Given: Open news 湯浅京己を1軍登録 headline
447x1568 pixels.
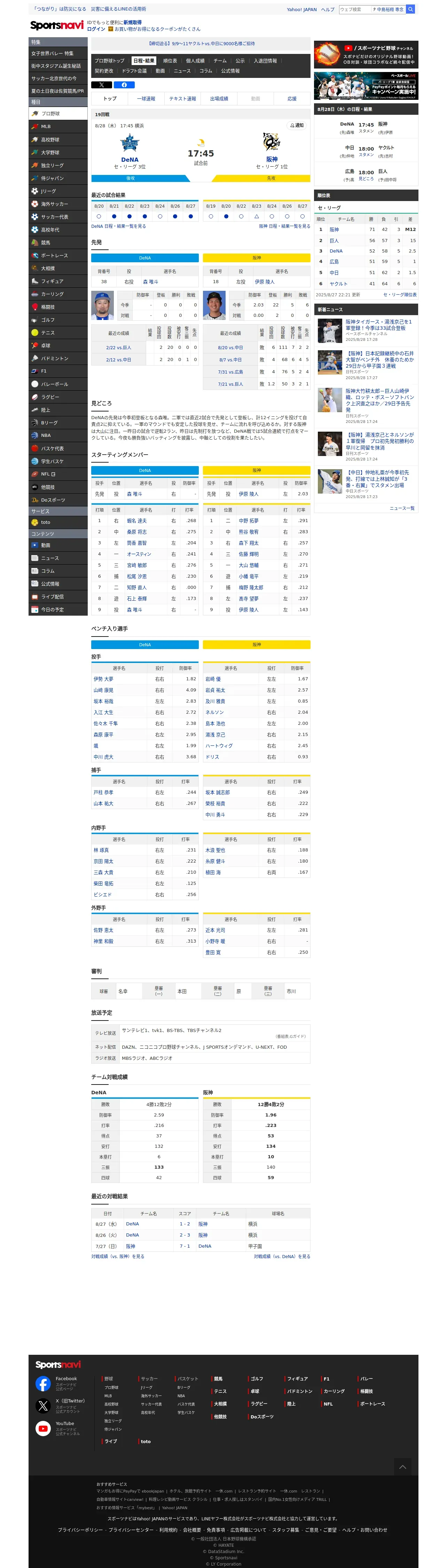Looking at the screenshot, I should click(379, 326).
